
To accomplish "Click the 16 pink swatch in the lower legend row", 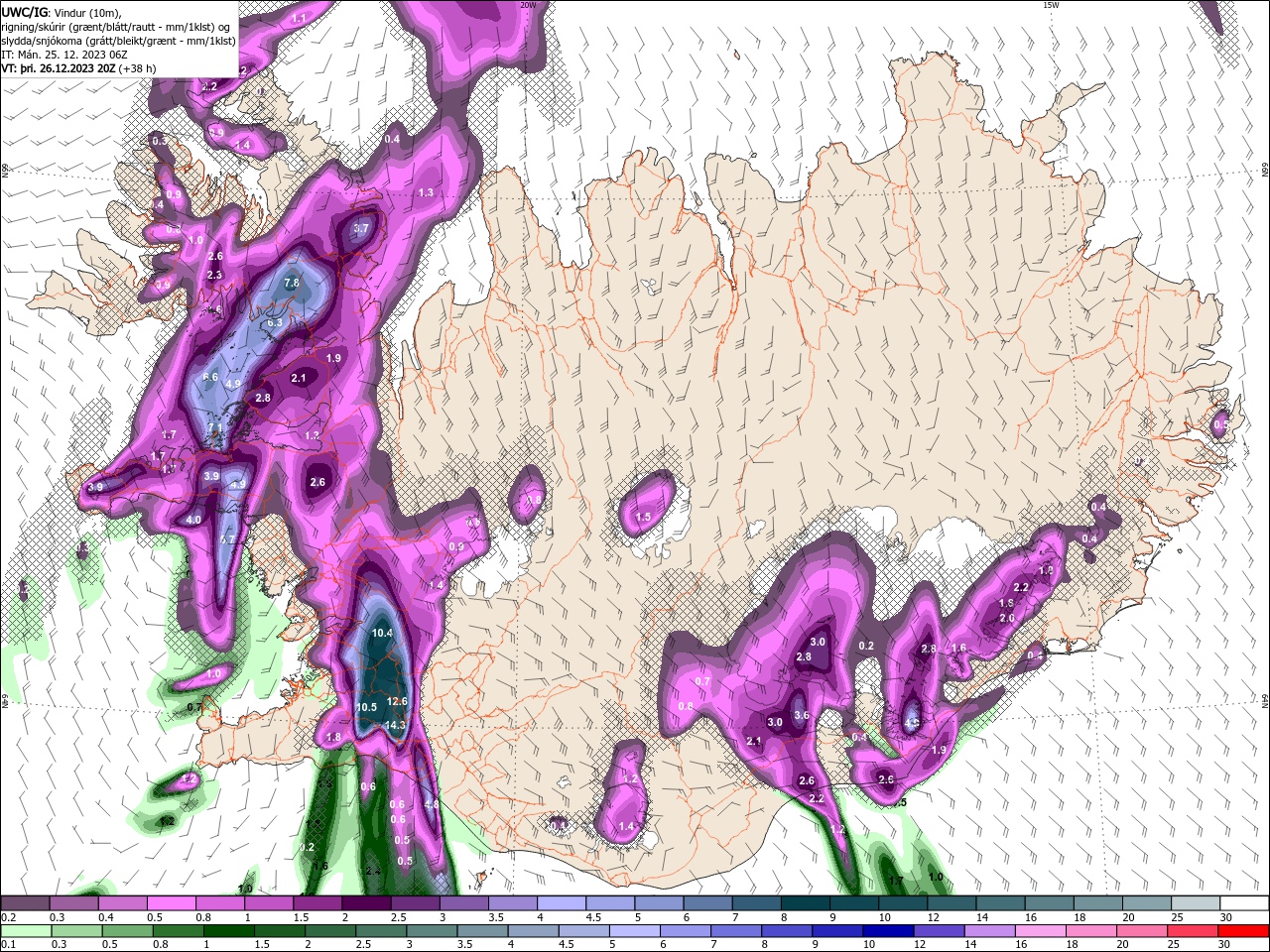I will (x=1040, y=931).
